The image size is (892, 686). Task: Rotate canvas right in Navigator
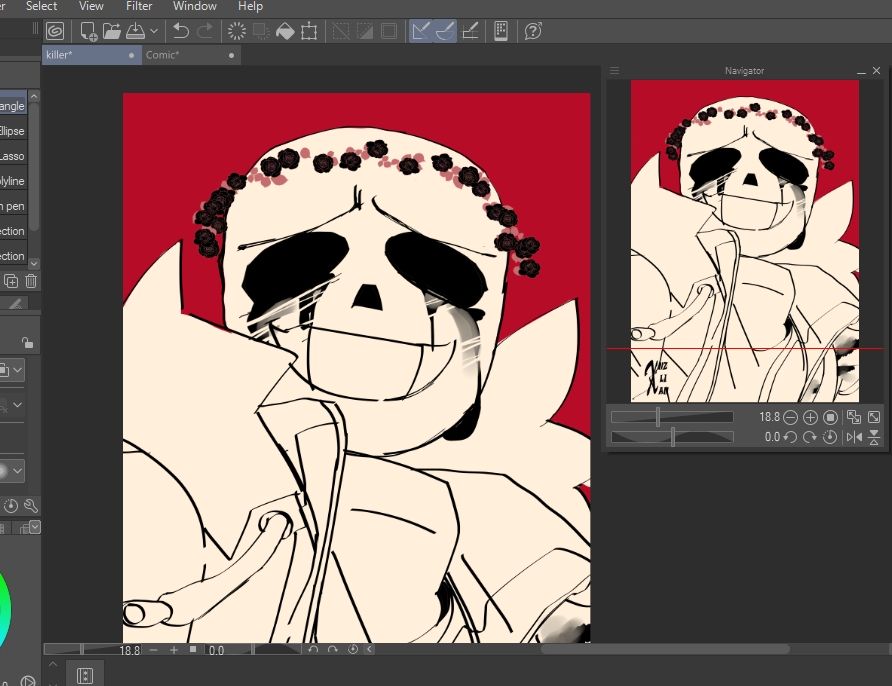(x=810, y=437)
